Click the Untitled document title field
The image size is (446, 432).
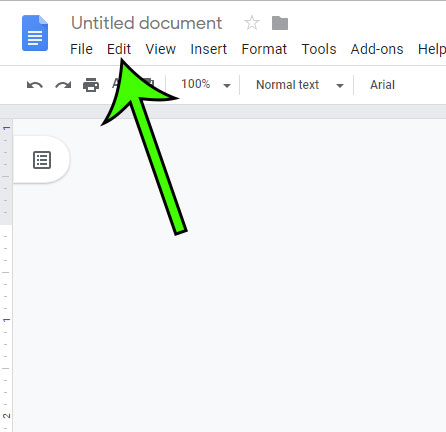pyautogui.click(x=147, y=23)
